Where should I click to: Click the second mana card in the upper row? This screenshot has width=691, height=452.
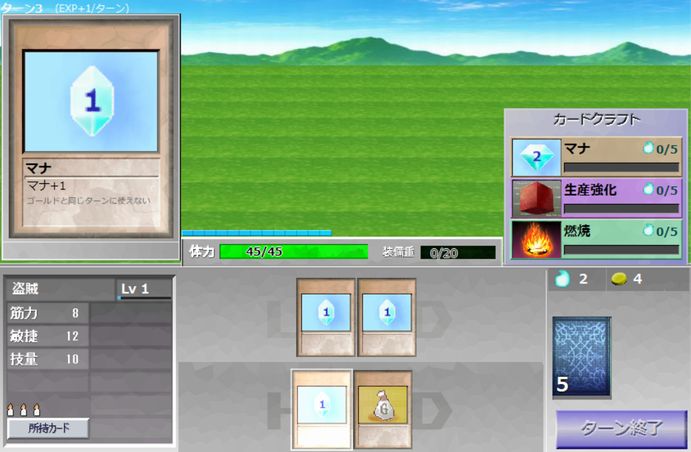coord(387,318)
